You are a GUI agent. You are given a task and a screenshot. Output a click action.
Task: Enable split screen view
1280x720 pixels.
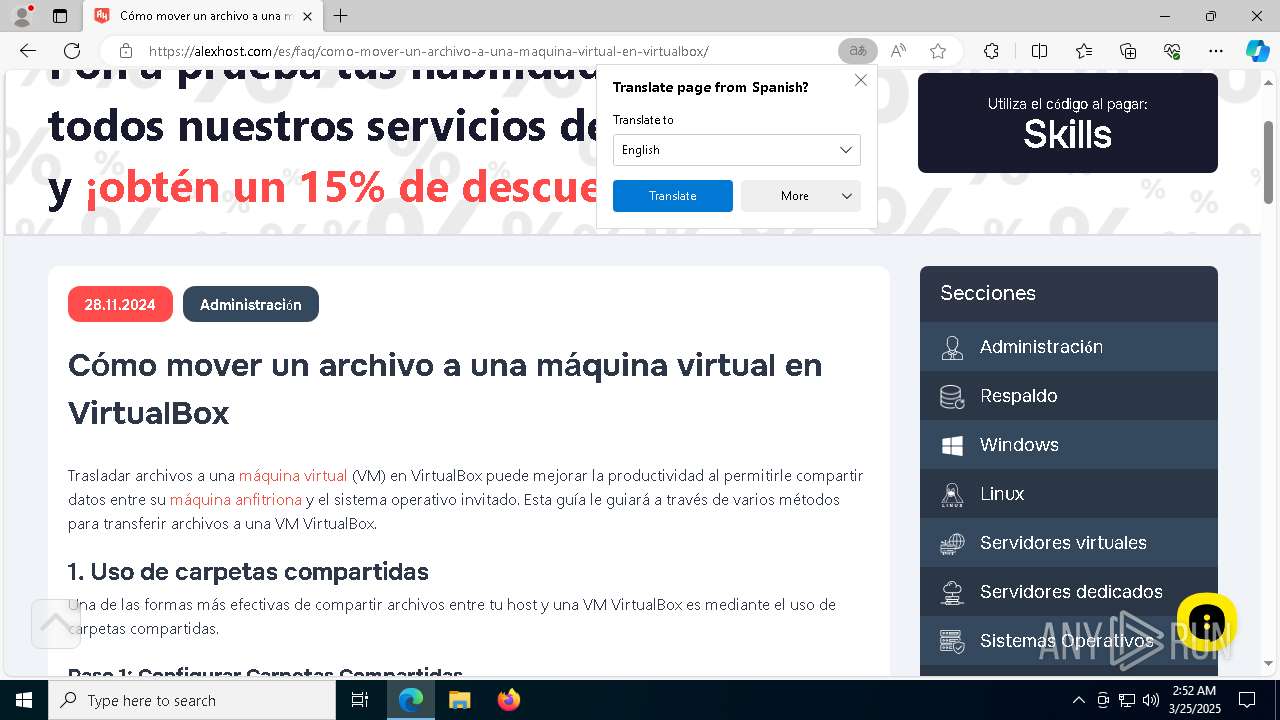click(1039, 51)
